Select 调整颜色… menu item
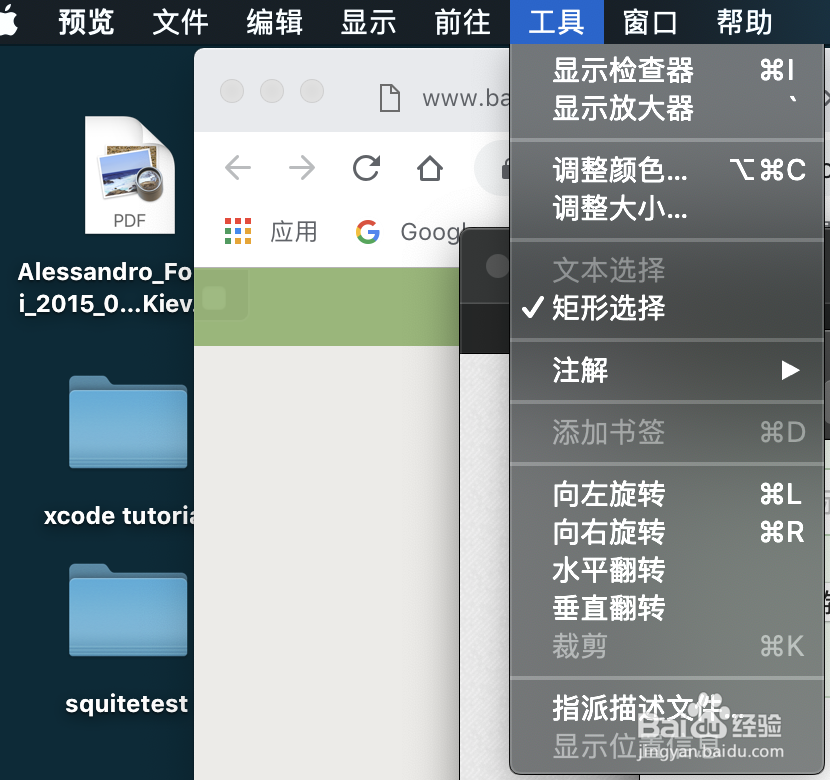Screen dimensions: 830x780 (x=666, y=170)
